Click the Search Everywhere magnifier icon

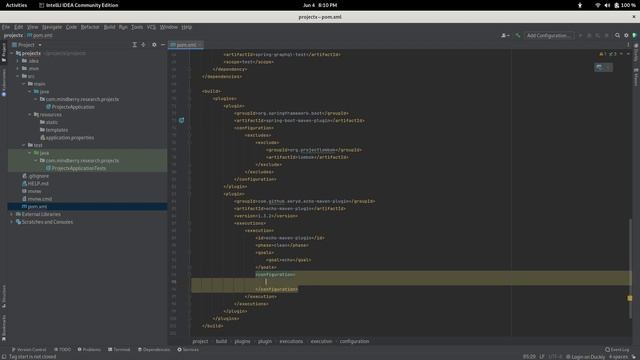617,36
